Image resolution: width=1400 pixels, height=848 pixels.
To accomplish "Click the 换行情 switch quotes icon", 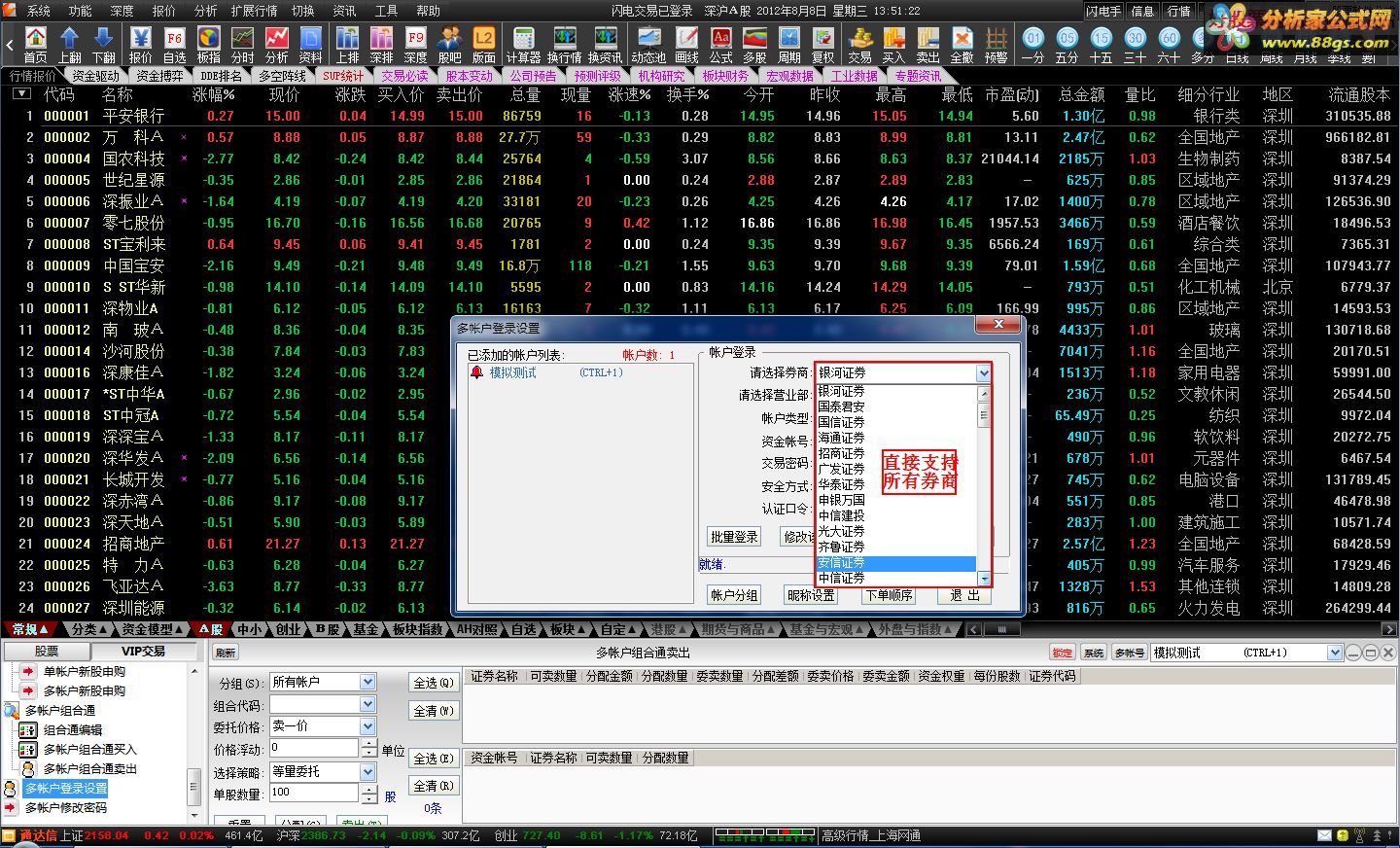I will coord(564,44).
